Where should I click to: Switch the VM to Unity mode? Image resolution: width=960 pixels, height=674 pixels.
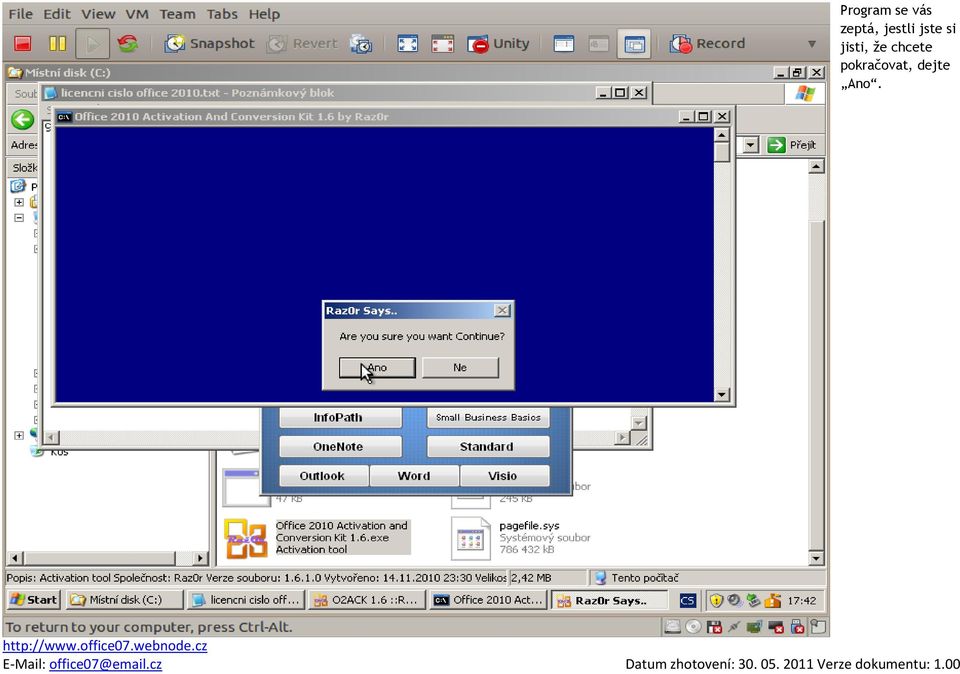(498, 43)
